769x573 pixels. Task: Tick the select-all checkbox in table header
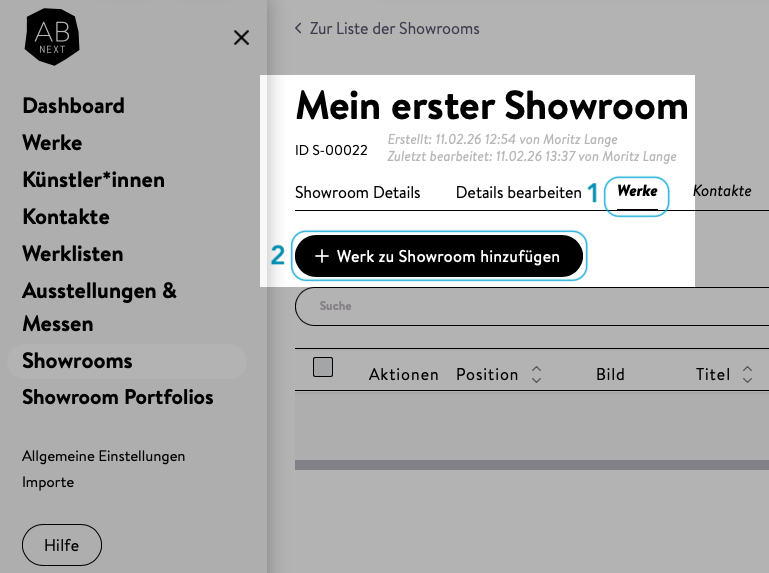click(x=323, y=367)
